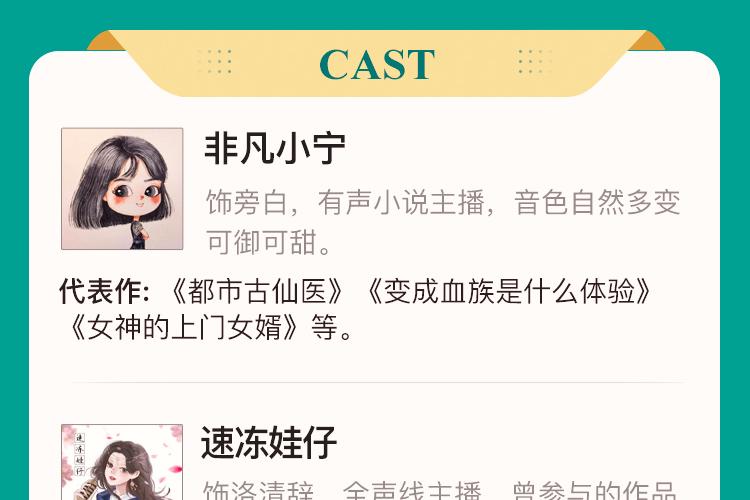Select the text 可御可甜

coord(262,242)
